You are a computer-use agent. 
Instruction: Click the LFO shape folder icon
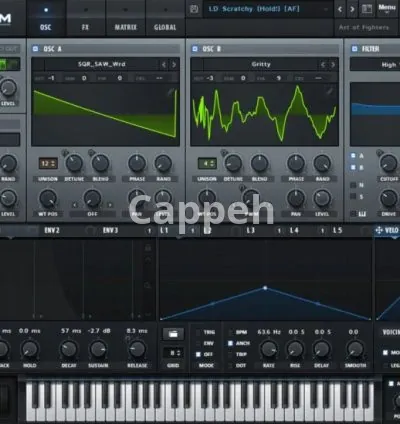click(x=173, y=334)
